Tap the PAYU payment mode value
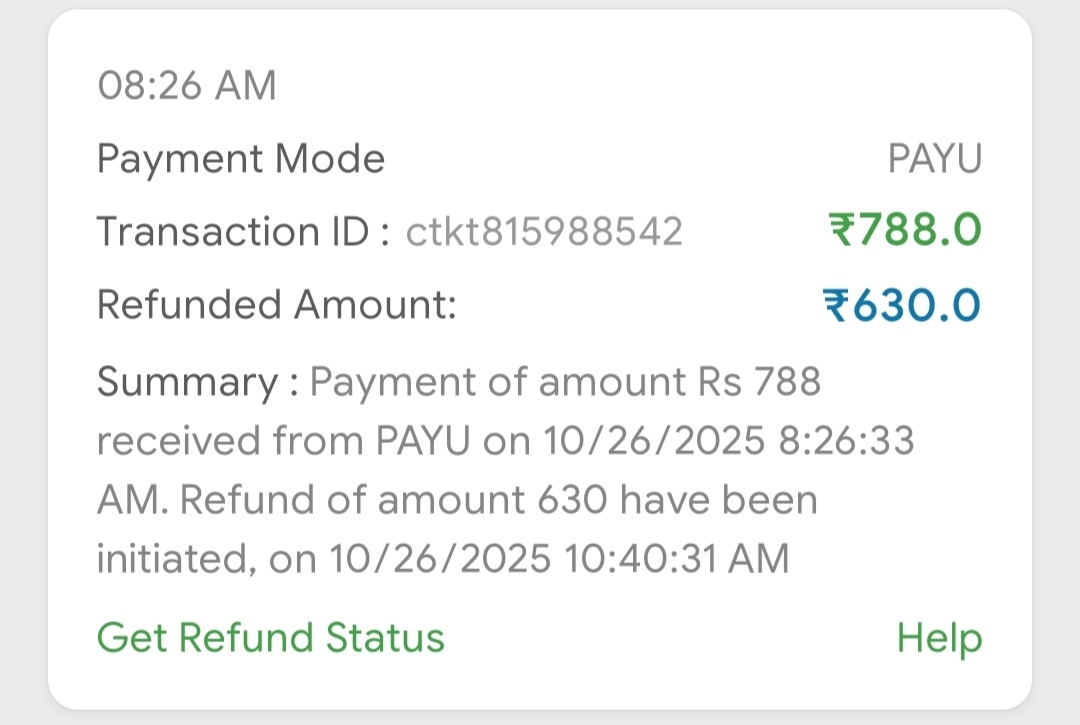The height and width of the screenshot is (725, 1080). point(935,159)
